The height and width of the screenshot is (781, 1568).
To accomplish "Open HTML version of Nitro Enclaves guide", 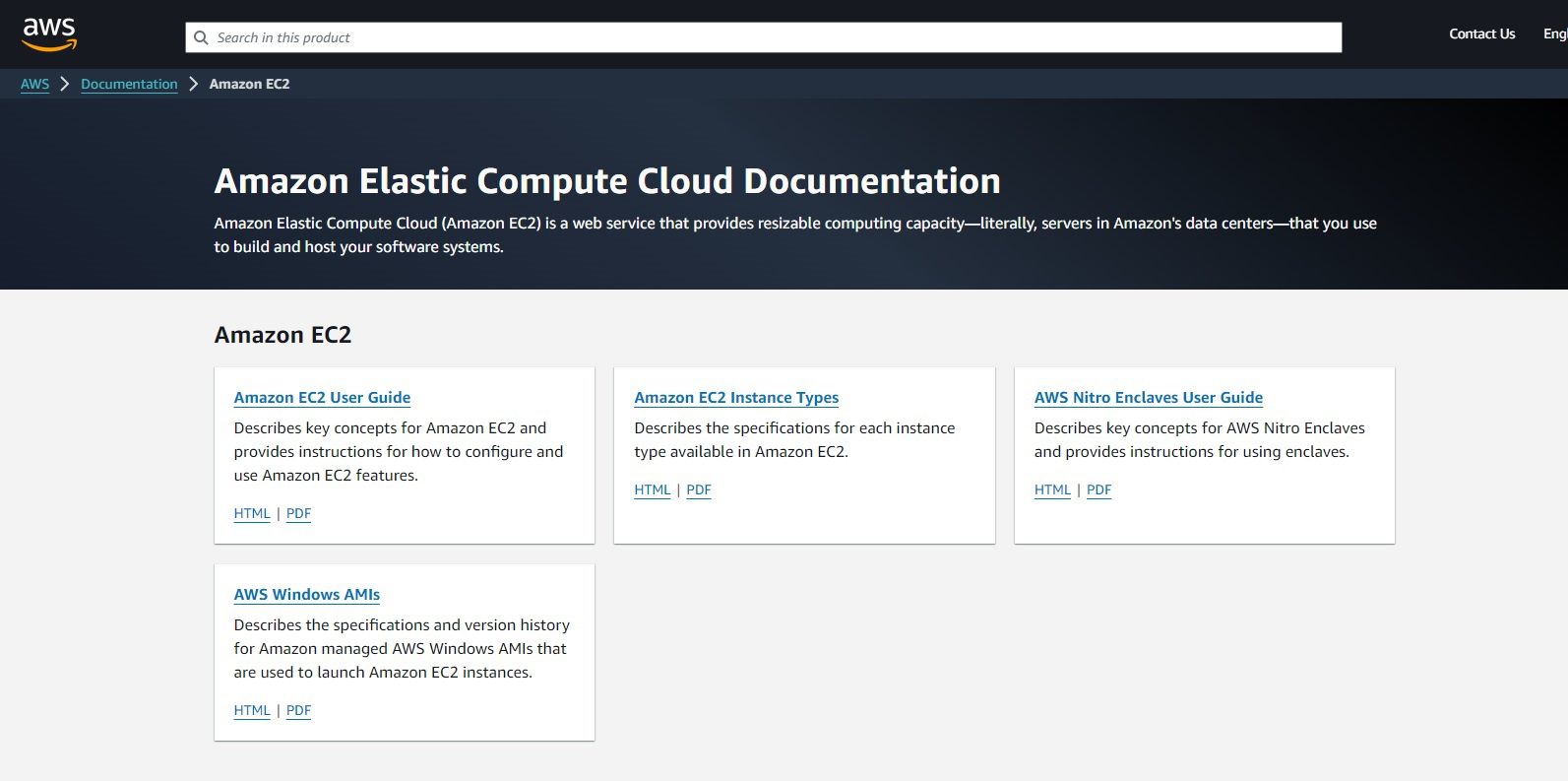I will (x=1052, y=489).
